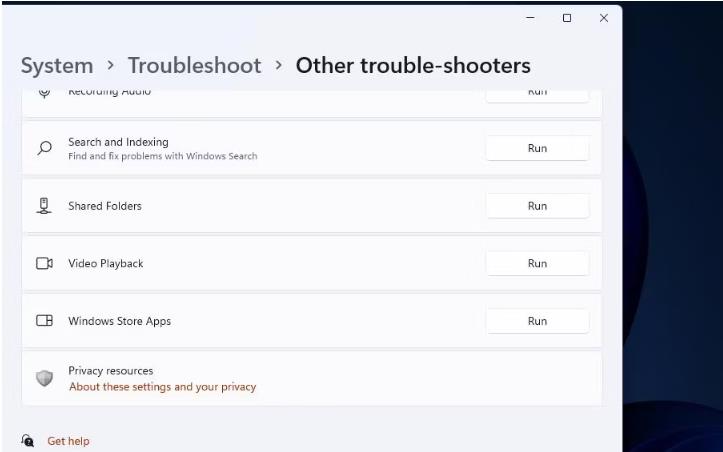The image size is (723, 452).
Task: Click the Windows Store Apps icon
Action: coord(44,321)
